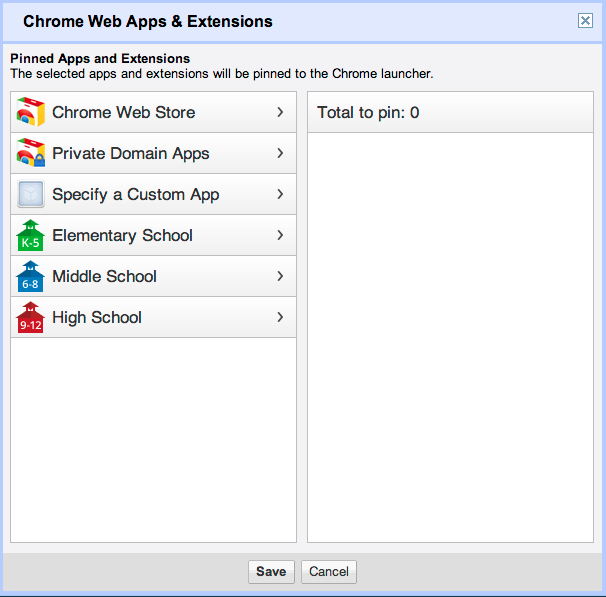The height and width of the screenshot is (597, 606).
Task: Click the blue 6-8 schoolhouse icon
Action: click(30, 277)
